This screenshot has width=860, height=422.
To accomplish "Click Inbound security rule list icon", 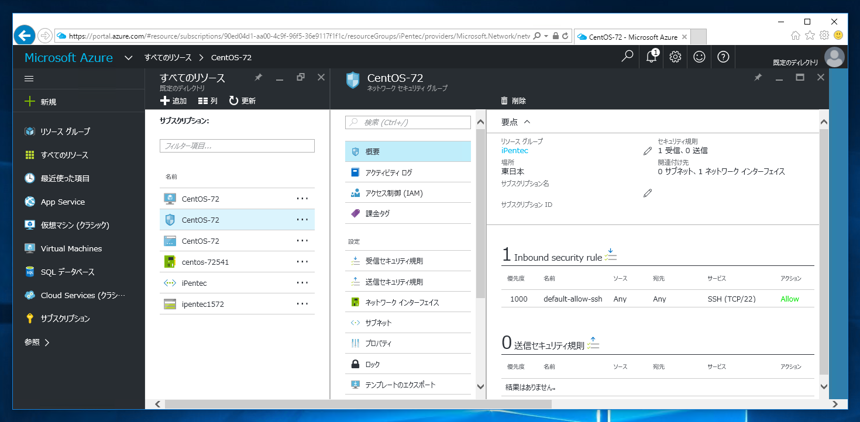I will tap(611, 255).
